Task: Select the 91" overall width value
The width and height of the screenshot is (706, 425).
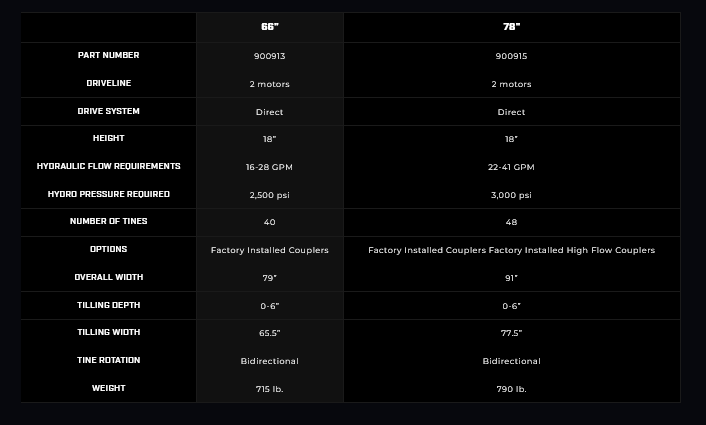Action: point(511,278)
